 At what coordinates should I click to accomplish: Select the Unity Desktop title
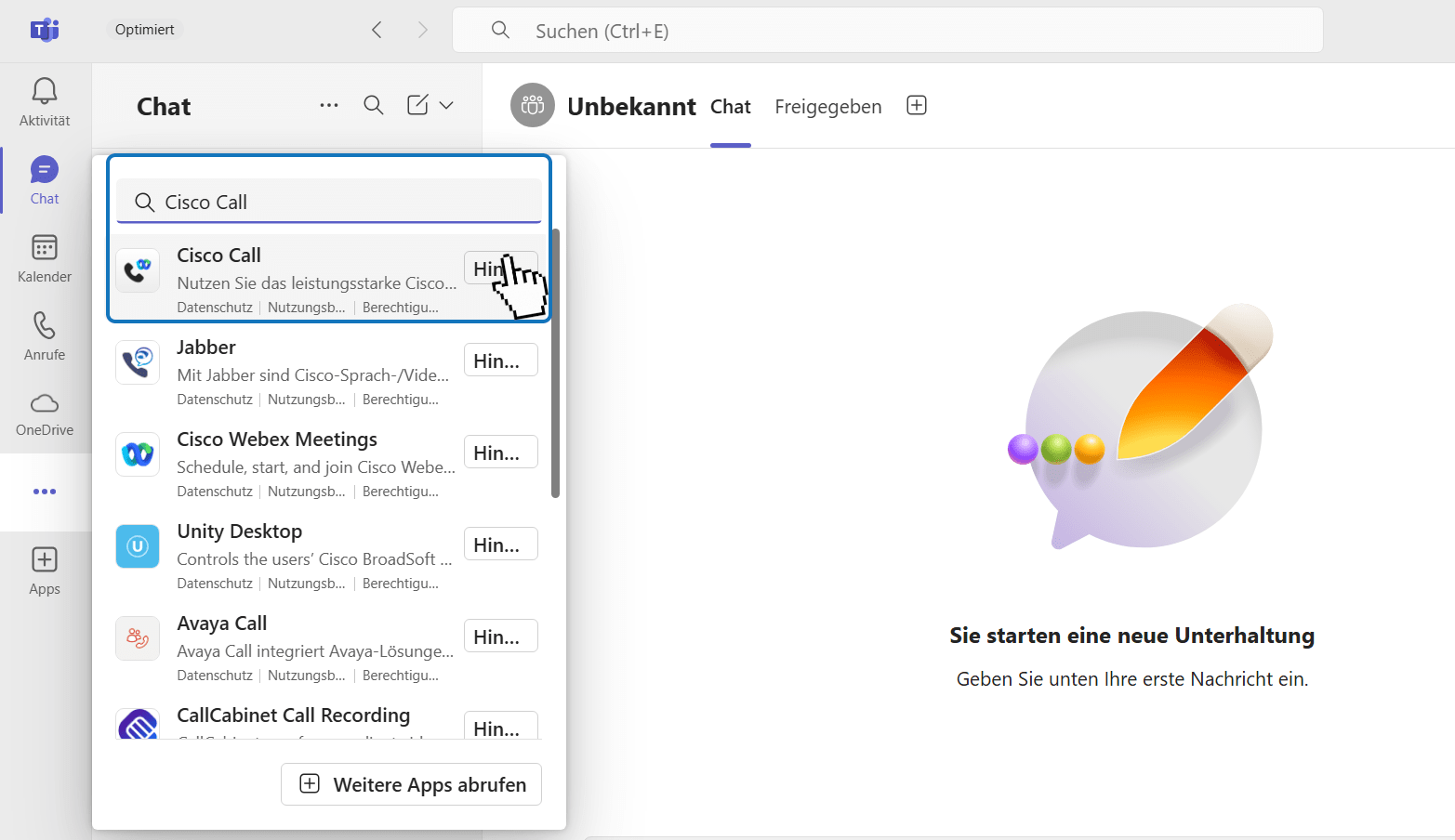tap(240, 532)
